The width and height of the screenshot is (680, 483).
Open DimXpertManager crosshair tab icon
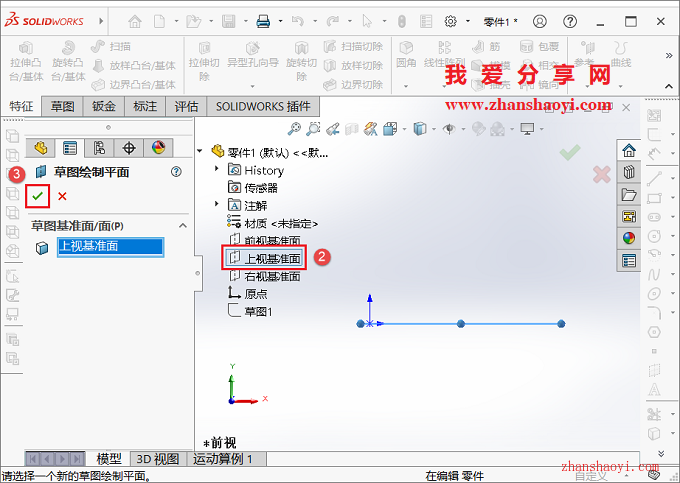tap(129, 148)
